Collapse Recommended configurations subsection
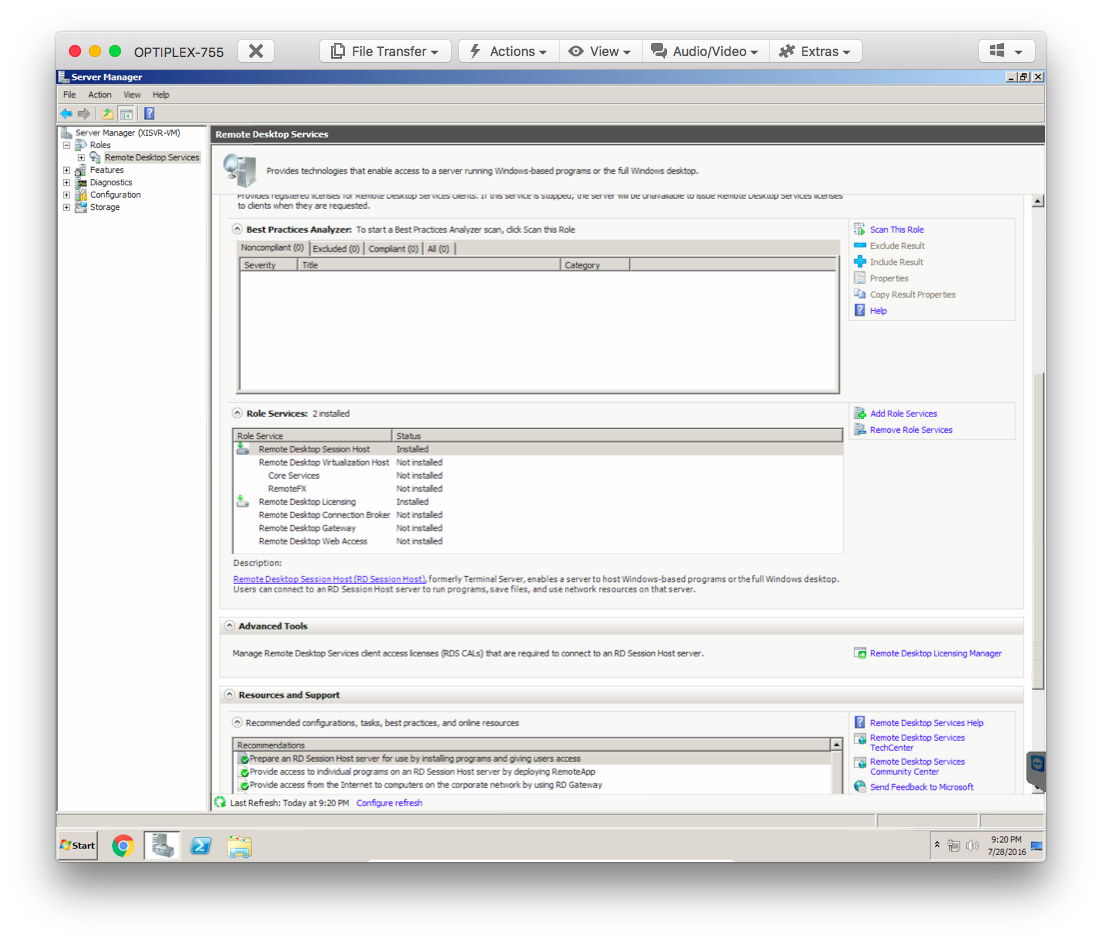 pos(238,722)
